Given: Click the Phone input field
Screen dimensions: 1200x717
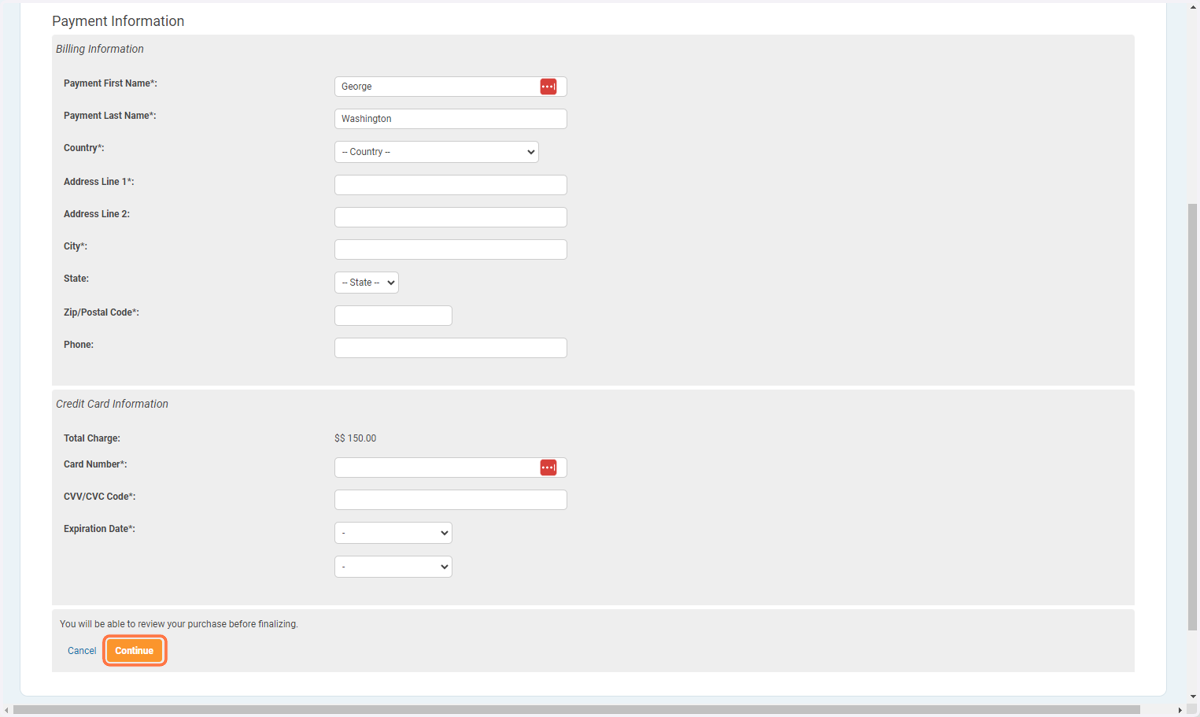Looking at the screenshot, I should pos(451,348).
